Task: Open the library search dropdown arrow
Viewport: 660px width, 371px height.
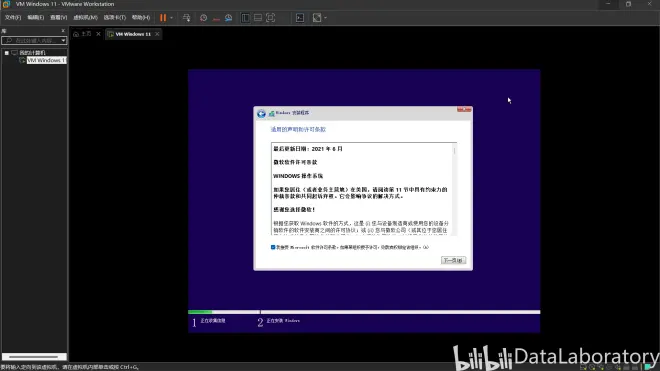Action: click(64, 40)
